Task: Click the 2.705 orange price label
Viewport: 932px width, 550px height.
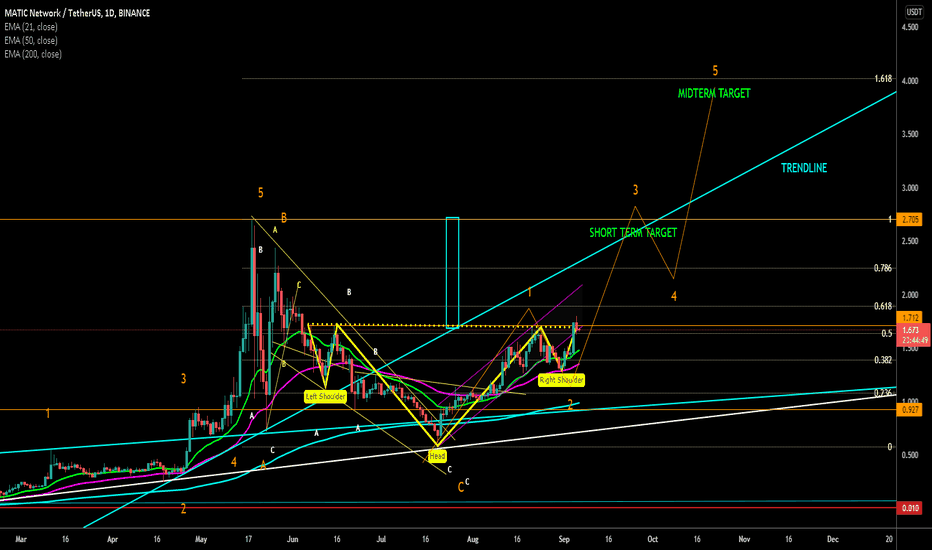Action: [910, 219]
